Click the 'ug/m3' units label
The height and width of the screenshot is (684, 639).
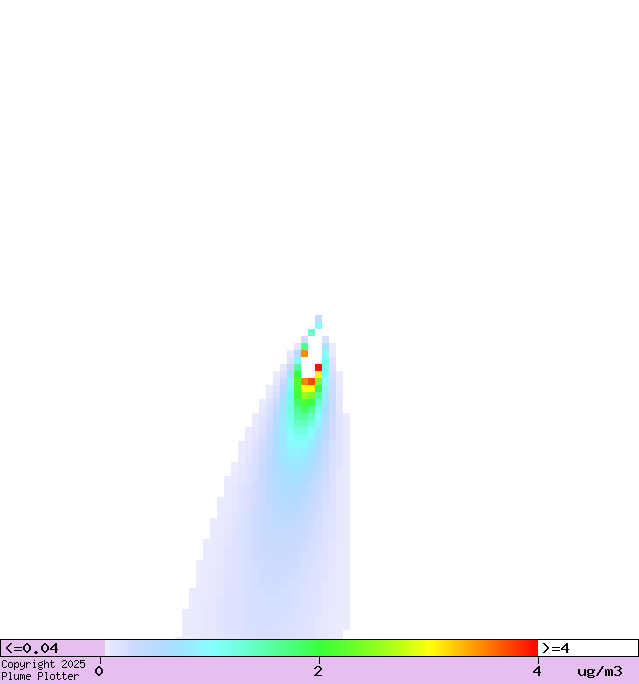pos(600,671)
